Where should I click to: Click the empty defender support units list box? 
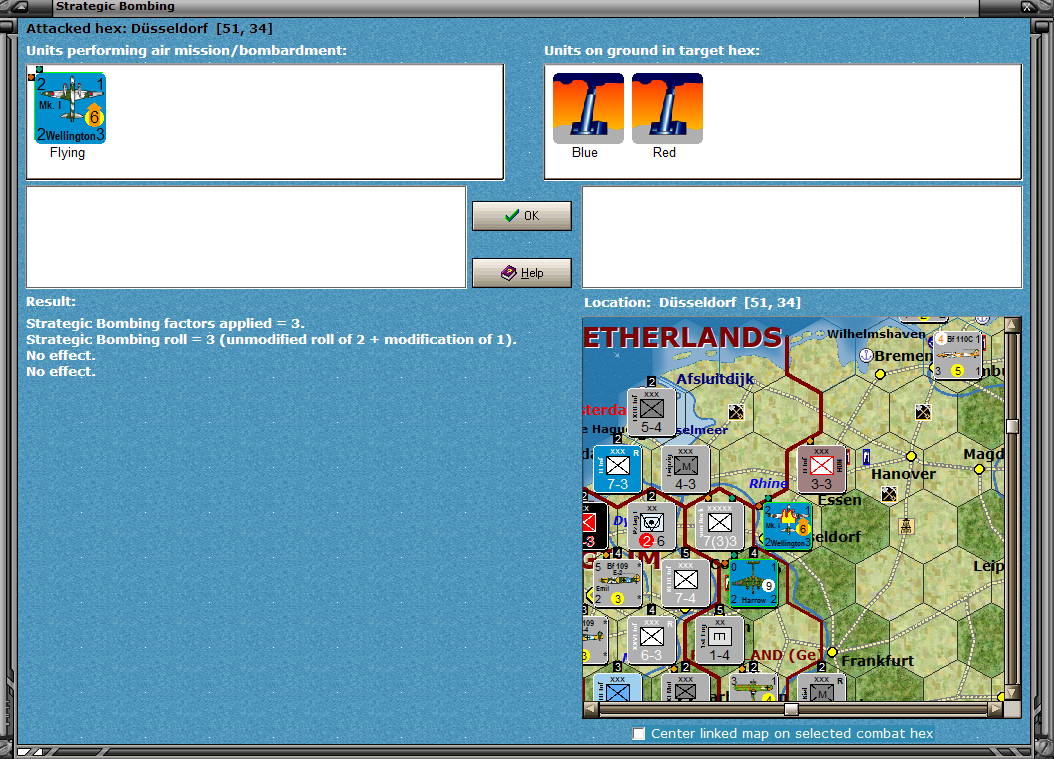[x=802, y=237]
